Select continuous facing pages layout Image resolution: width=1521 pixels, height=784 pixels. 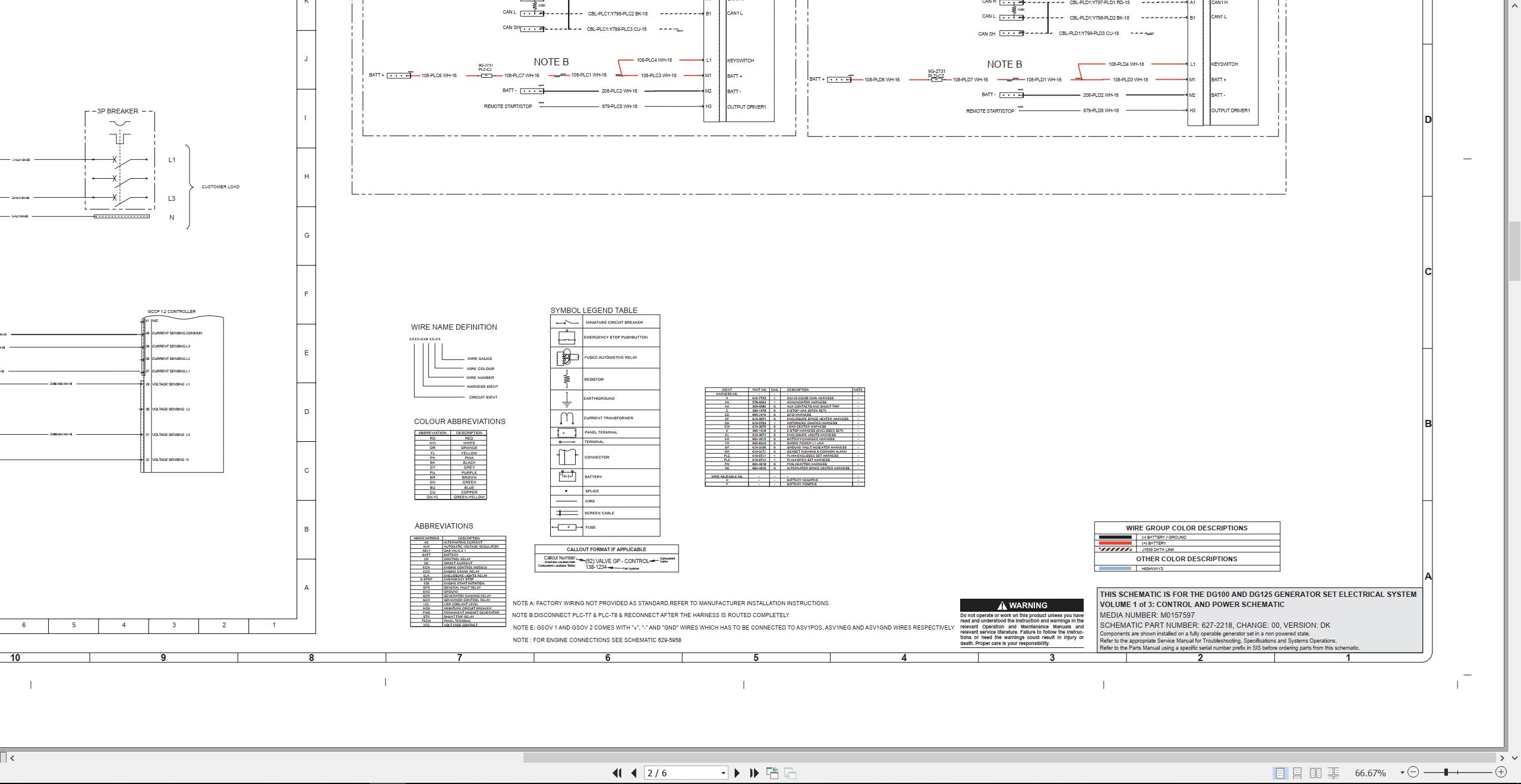coord(1334,773)
